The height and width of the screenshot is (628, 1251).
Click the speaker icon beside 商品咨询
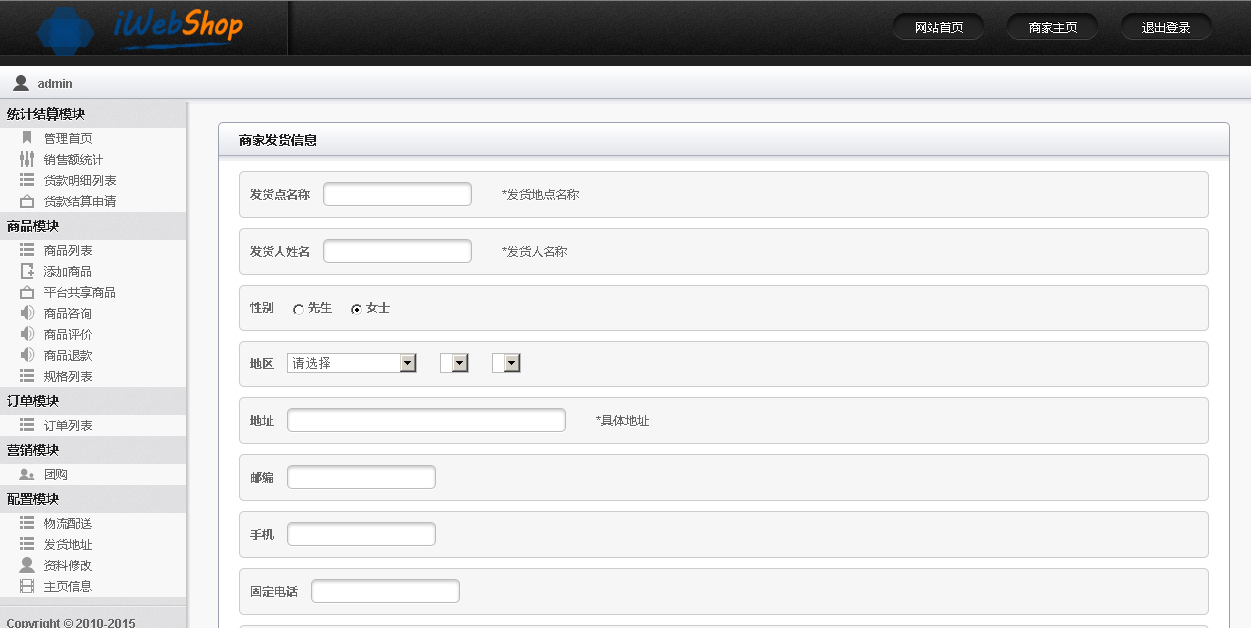[x=27, y=313]
